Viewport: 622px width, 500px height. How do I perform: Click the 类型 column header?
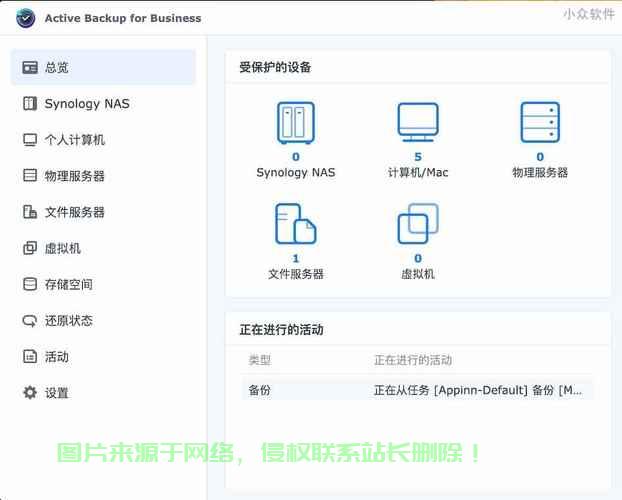click(x=259, y=360)
